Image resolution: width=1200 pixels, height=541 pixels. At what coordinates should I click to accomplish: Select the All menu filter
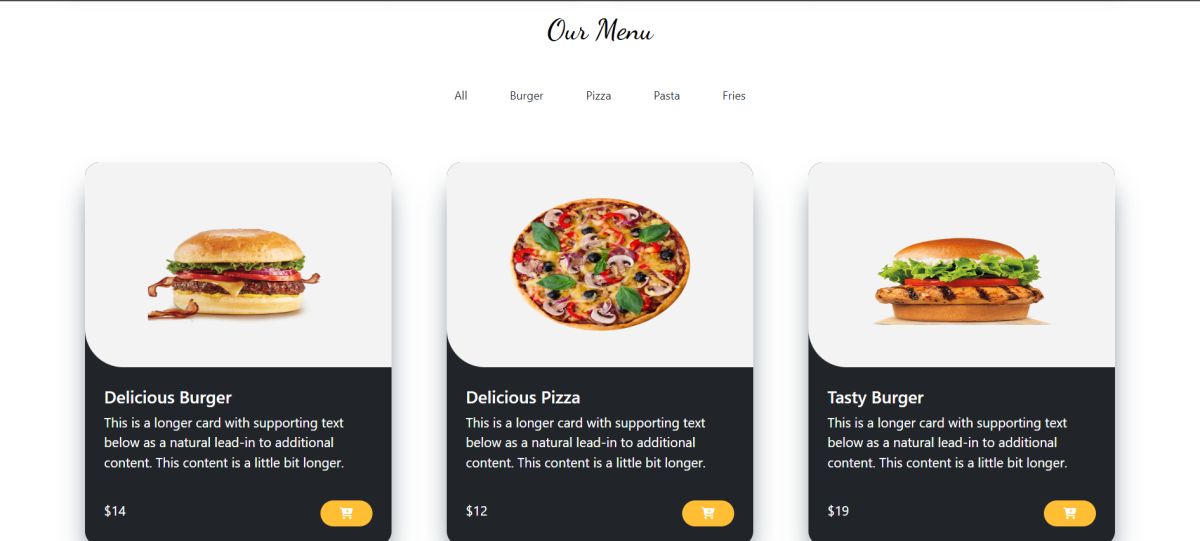[x=460, y=96]
